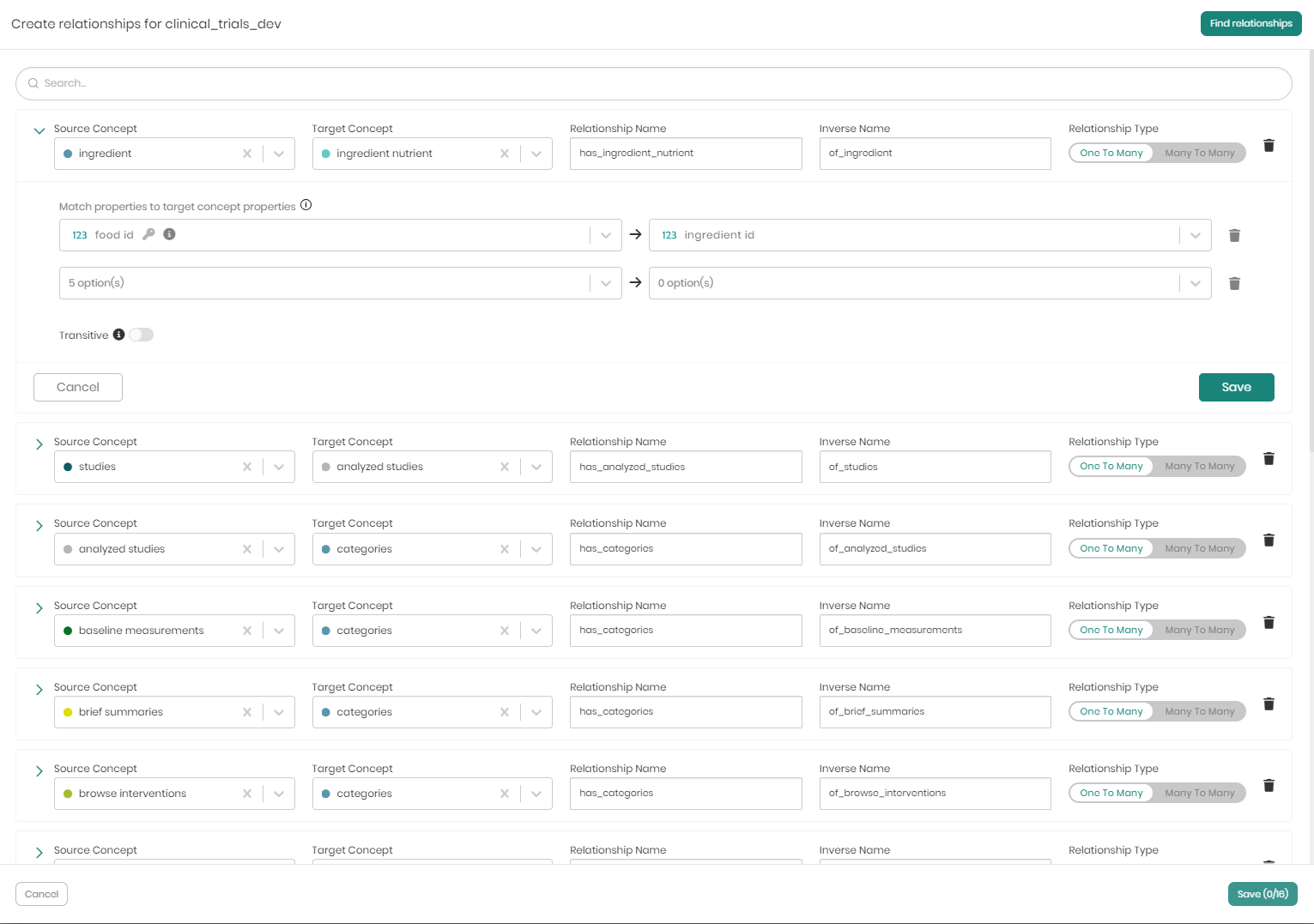The height and width of the screenshot is (924, 1314).
Task: Clear categories target in browse interventions row
Action: [505, 794]
